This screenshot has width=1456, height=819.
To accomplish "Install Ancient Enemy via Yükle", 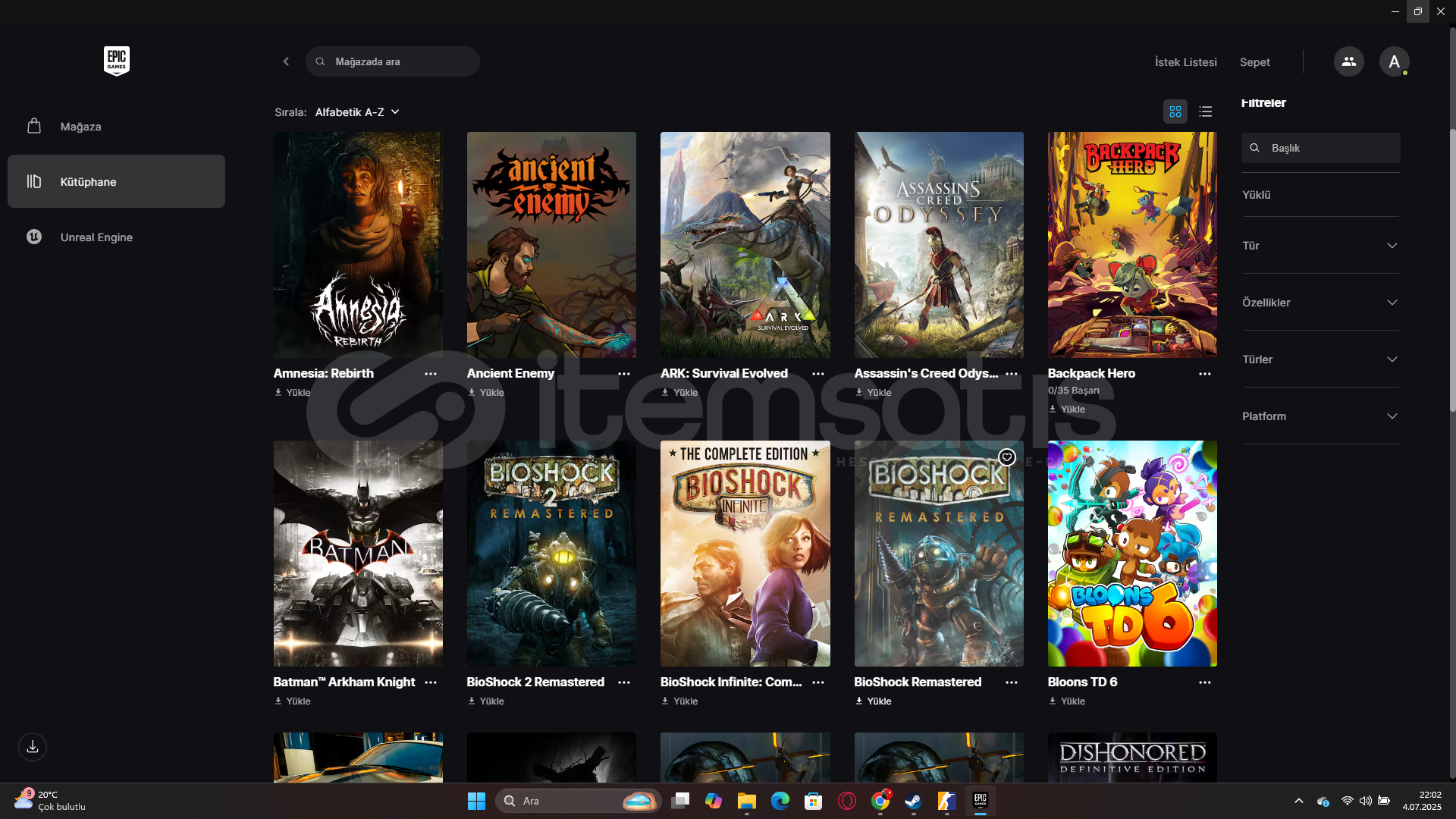I will pyautogui.click(x=486, y=393).
